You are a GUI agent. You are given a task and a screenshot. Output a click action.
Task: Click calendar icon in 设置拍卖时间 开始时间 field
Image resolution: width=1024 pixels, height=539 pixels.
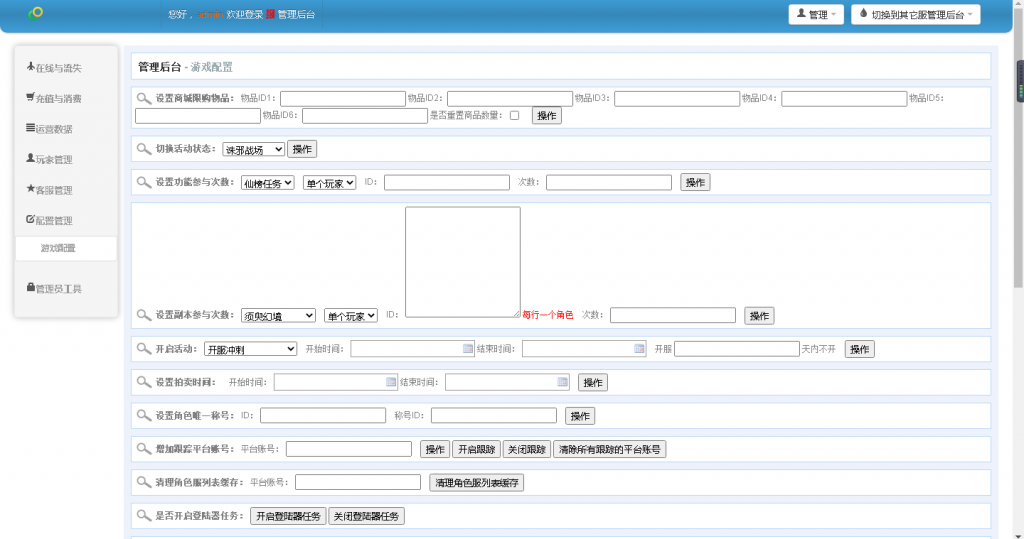[x=391, y=382]
